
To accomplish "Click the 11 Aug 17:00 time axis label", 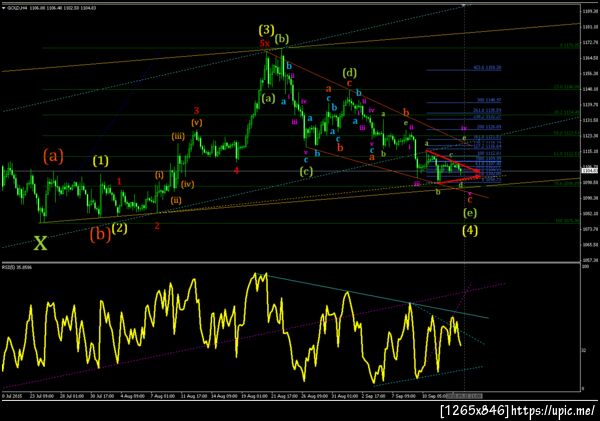I will click(x=193, y=396).
